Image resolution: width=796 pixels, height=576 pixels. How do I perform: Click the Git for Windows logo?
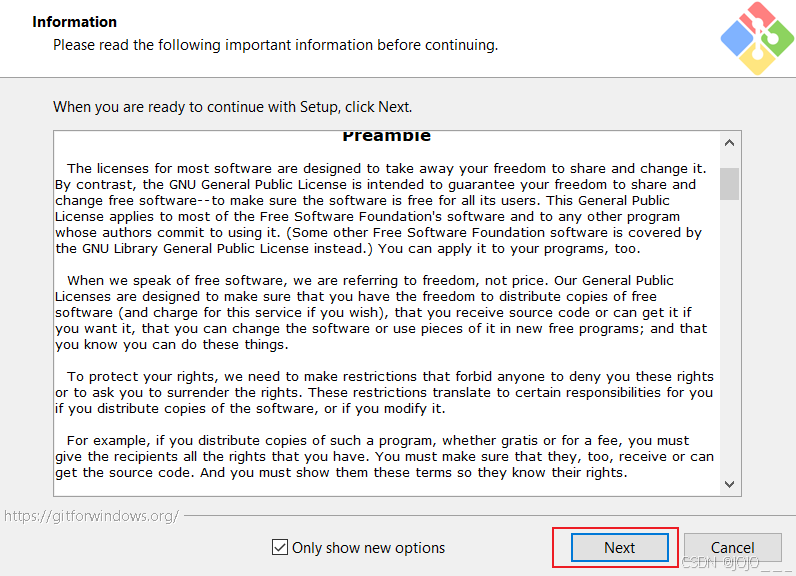(757, 38)
